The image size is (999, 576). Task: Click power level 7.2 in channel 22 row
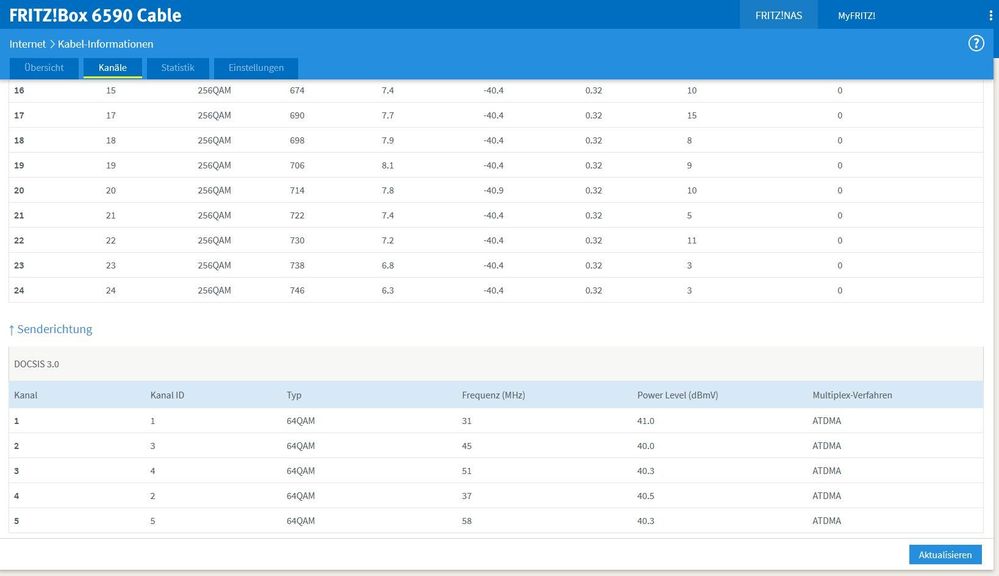pyautogui.click(x=387, y=240)
